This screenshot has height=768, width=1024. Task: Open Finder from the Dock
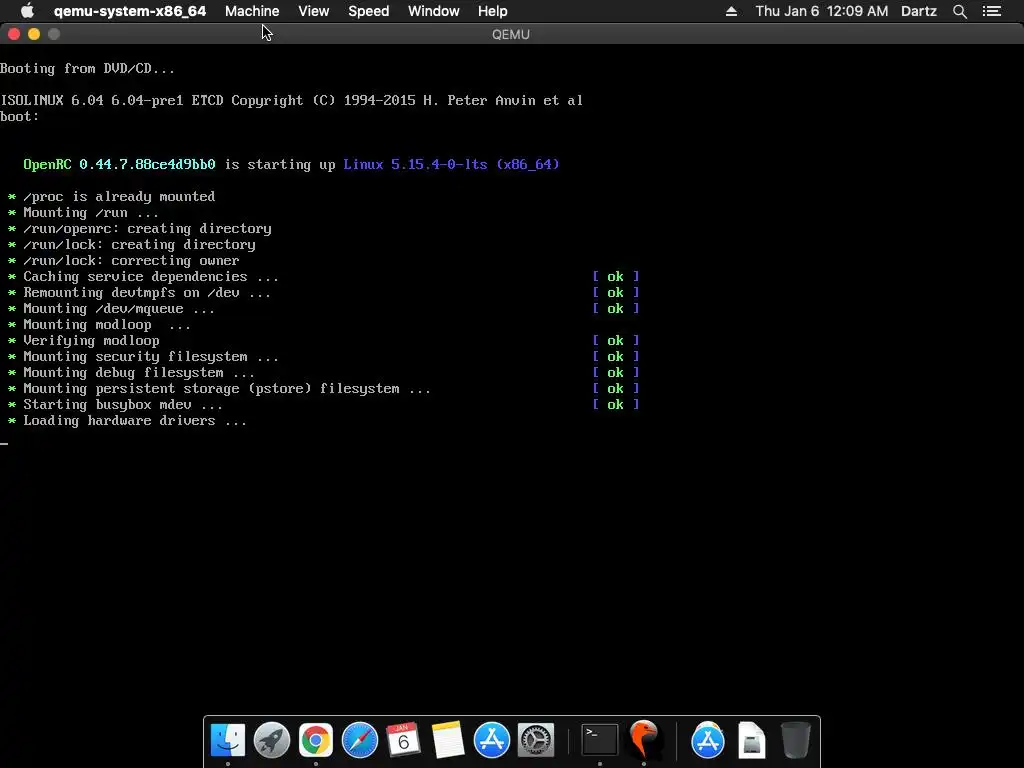(228, 740)
